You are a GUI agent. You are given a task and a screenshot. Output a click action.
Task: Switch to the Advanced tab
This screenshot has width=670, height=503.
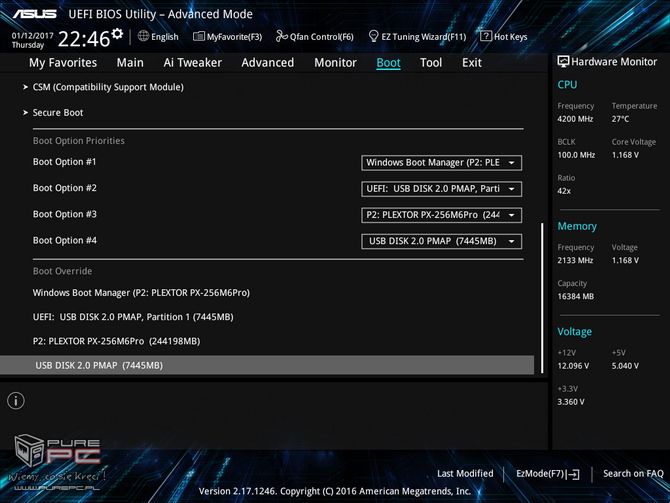pyautogui.click(x=267, y=63)
